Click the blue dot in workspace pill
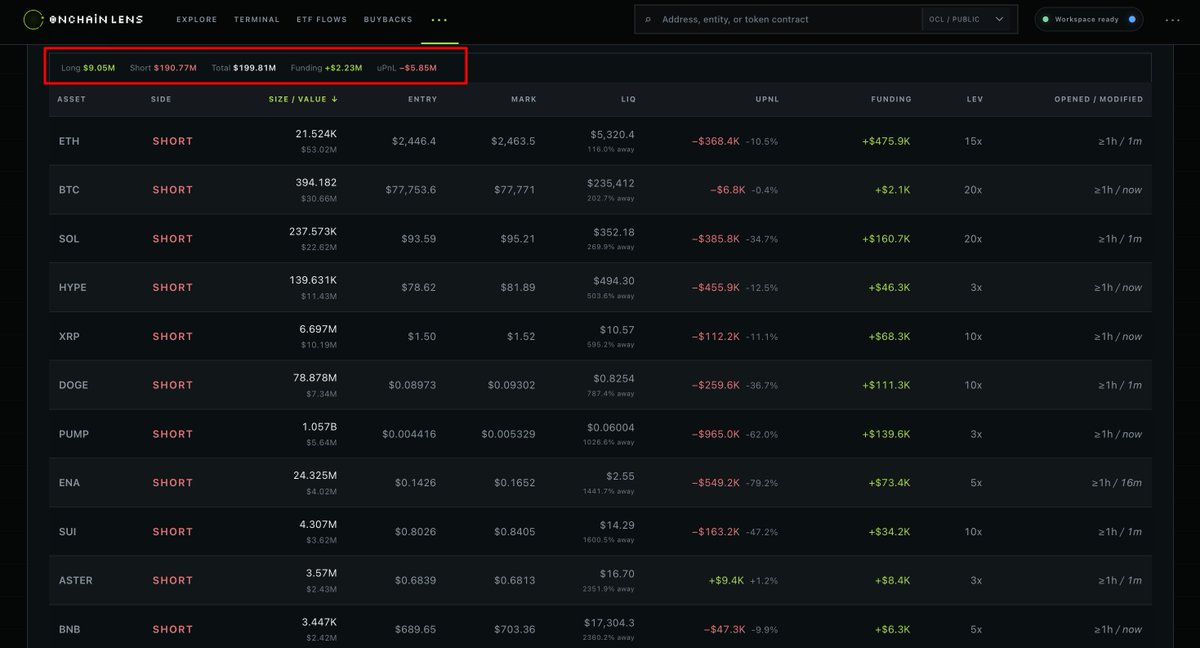 [1132, 19]
